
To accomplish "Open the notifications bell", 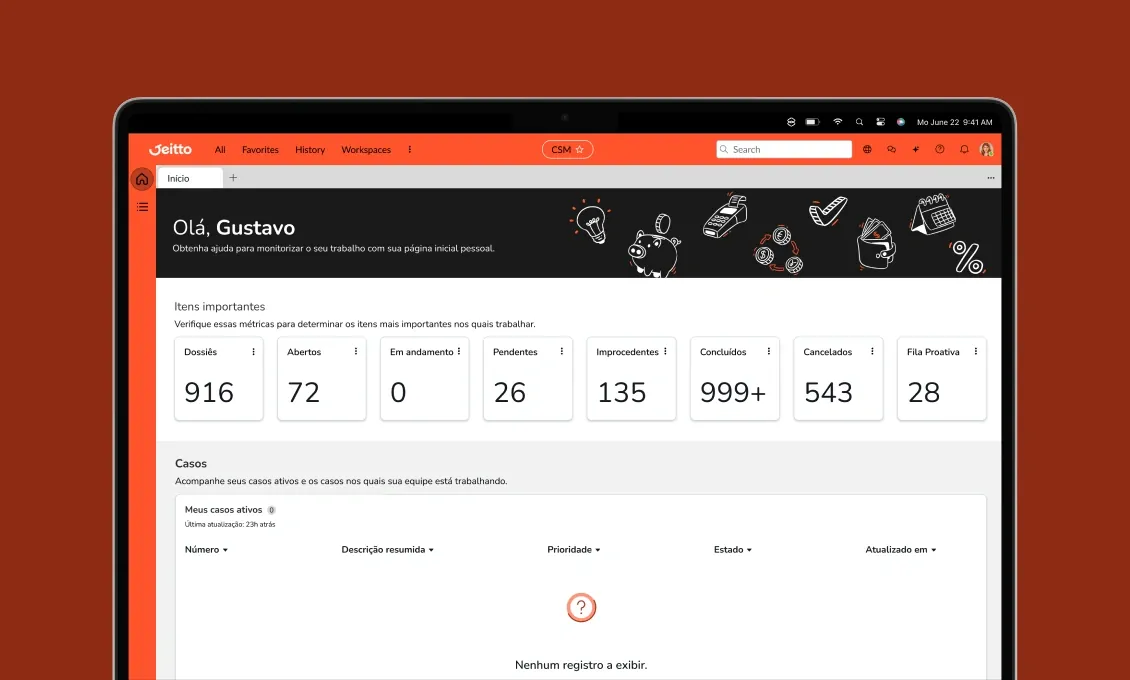I will (964, 149).
